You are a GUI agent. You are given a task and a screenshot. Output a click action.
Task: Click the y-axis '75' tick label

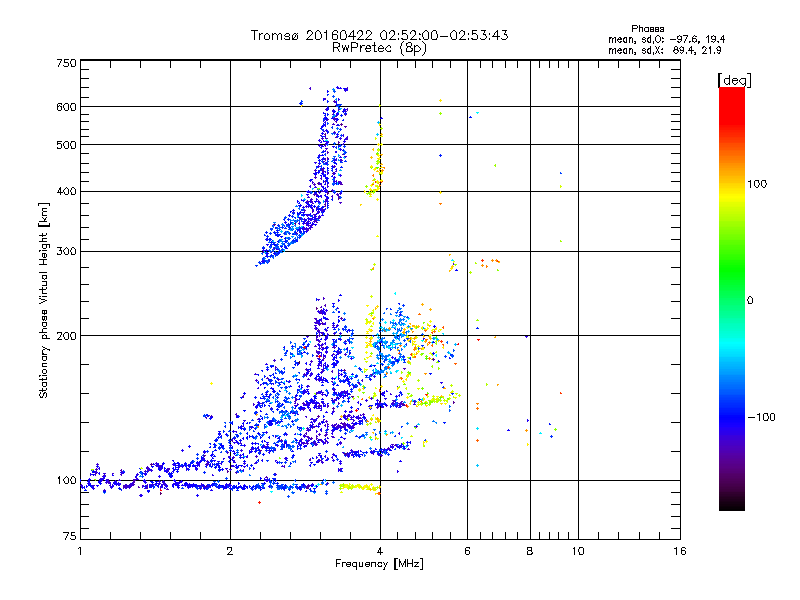tap(70, 536)
